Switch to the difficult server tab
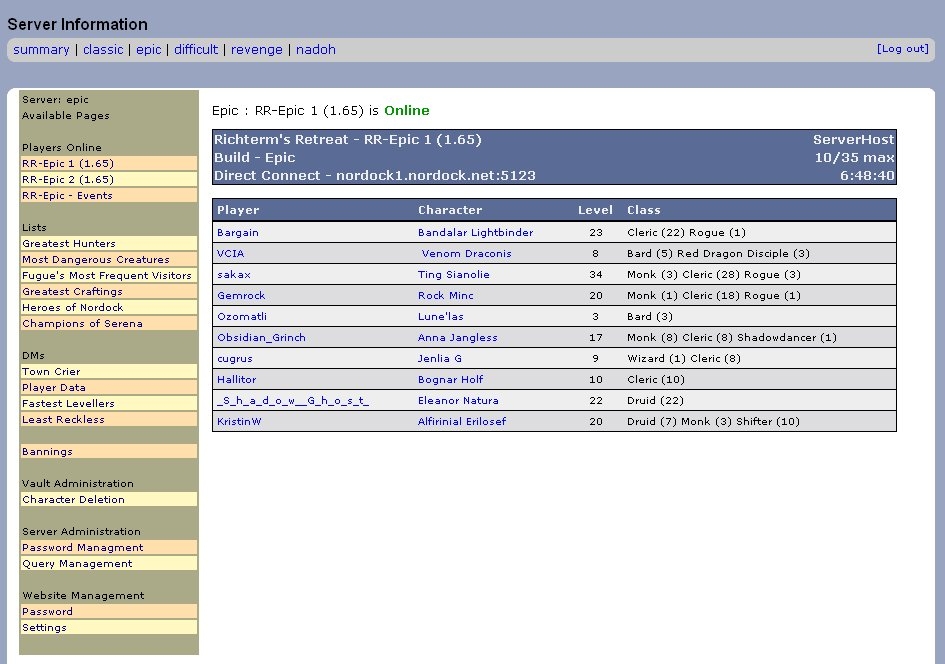Image resolution: width=945 pixels, height=664 pixels. click(x=196, y=50)
